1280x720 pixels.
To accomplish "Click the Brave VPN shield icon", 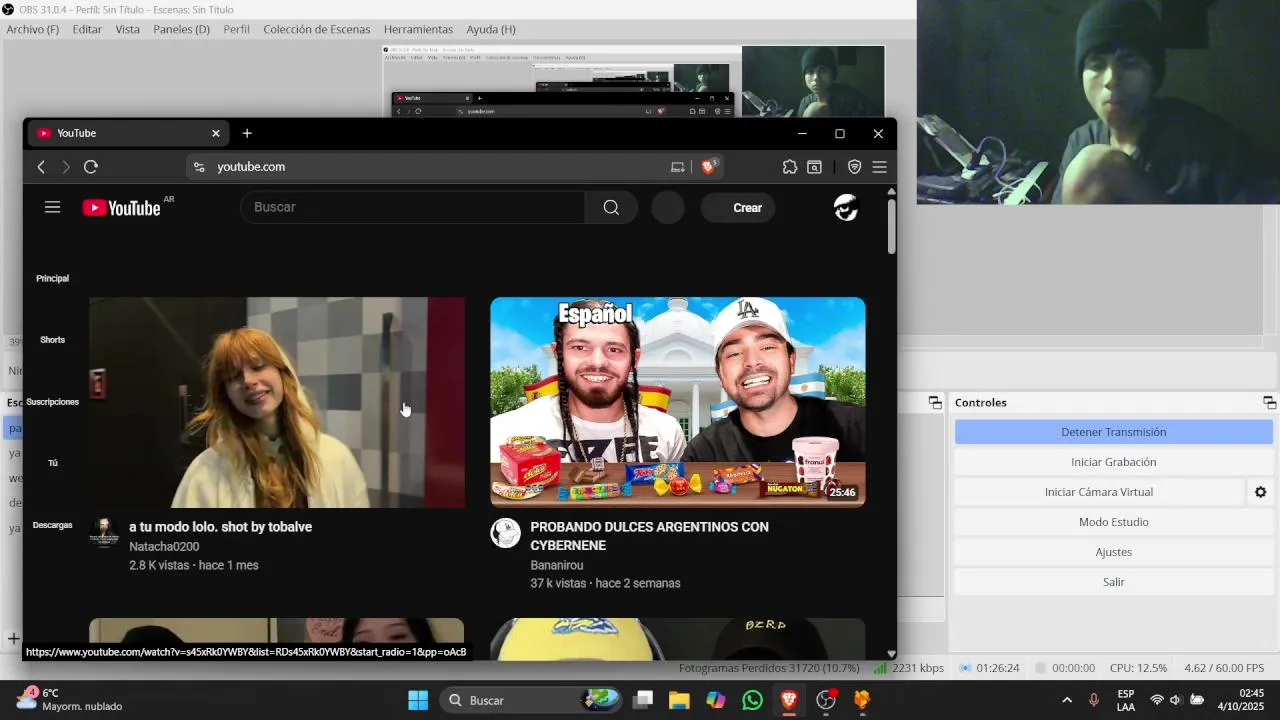I will (x=854, y=167).
